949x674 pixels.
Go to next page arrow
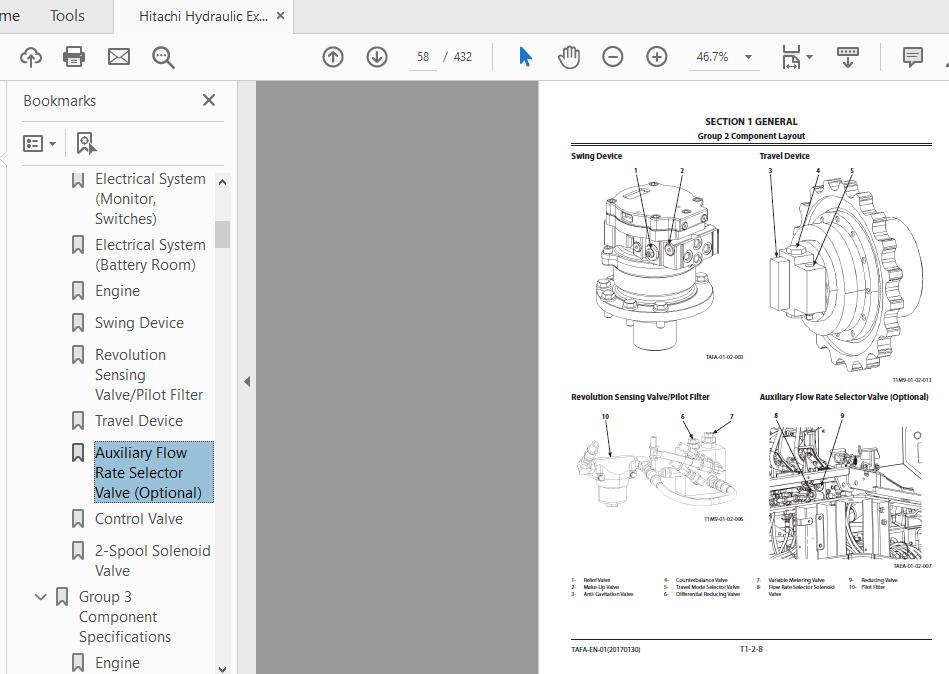point(377,57)
